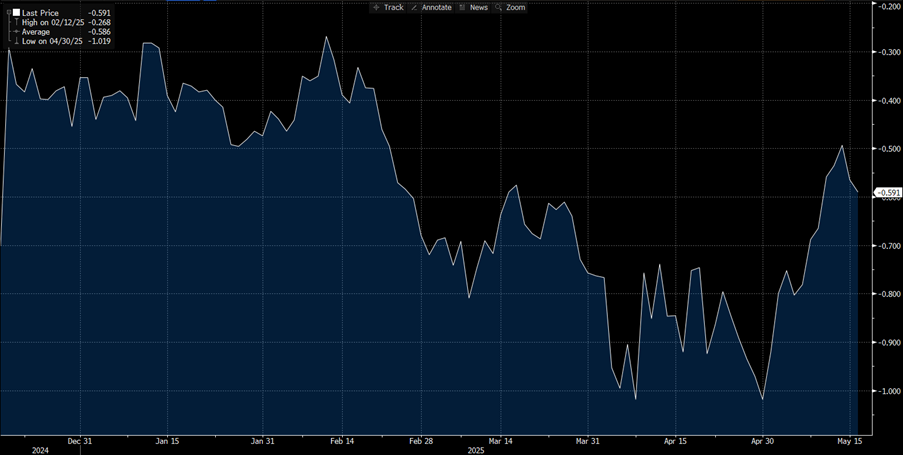Click the News icon in chart toolbar
903x455 pixels.
462,7
